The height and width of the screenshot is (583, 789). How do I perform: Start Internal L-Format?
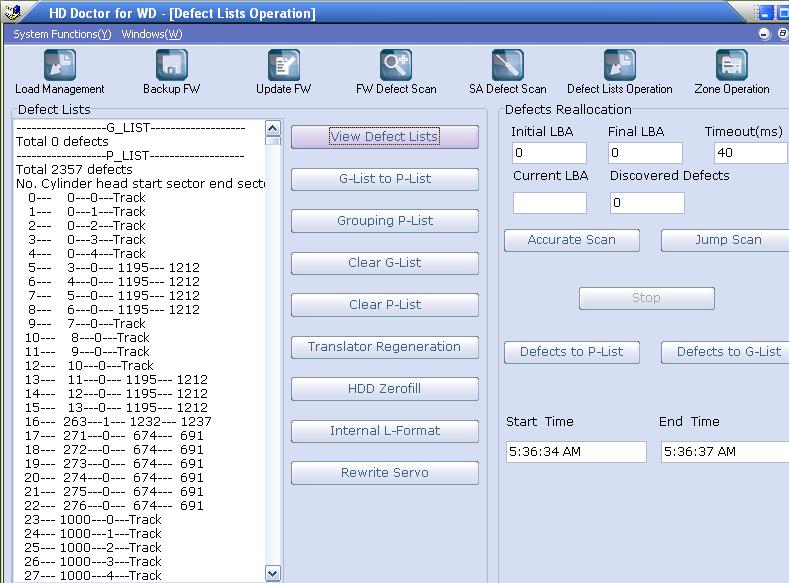point(385,431)
